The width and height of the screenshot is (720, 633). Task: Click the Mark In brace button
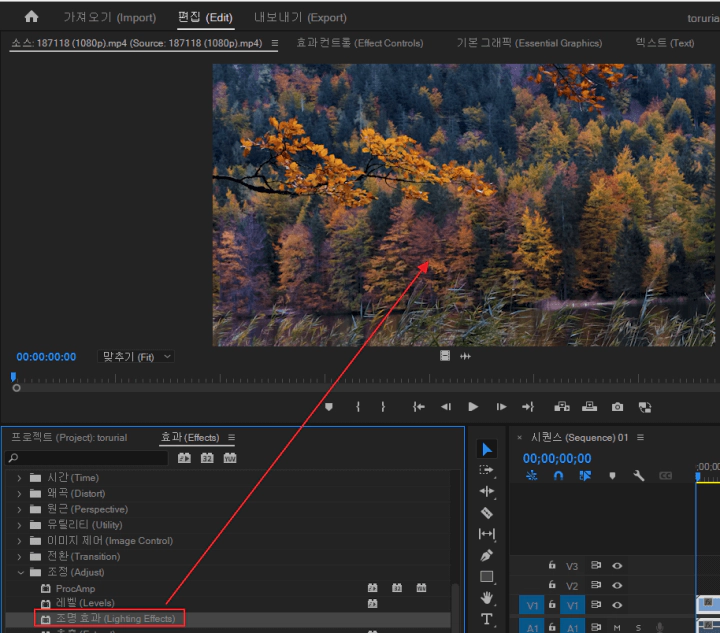[358, 407]
